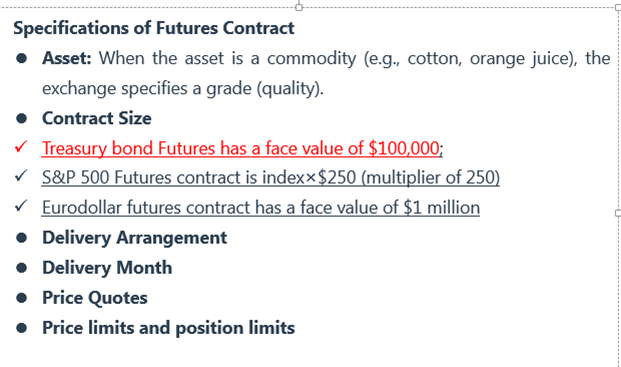The image size is (621, 367).
Task: Click the checkmark before S&P 500 line
Action: 21,176
